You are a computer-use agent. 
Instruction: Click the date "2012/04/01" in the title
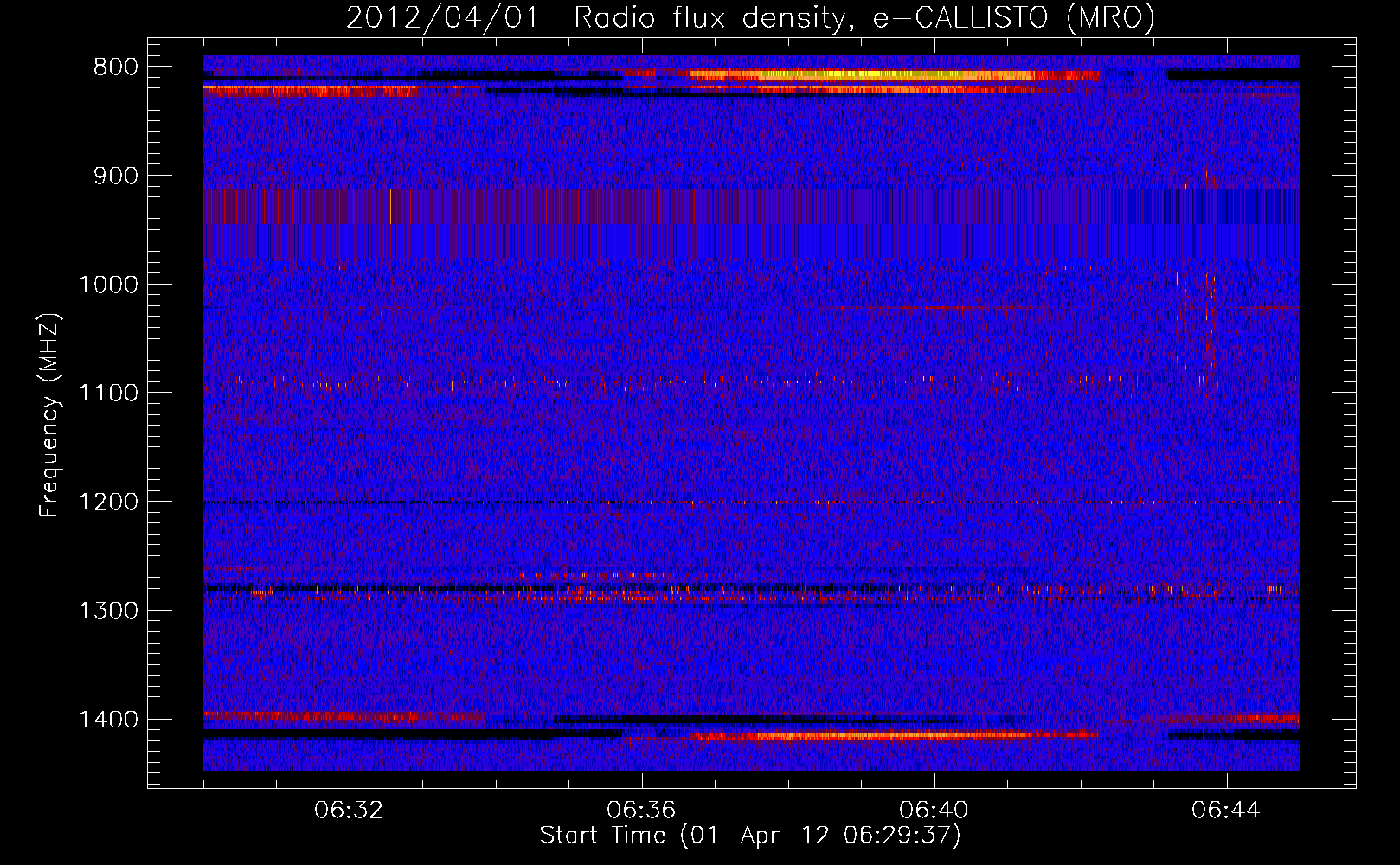tap(442, 18)
